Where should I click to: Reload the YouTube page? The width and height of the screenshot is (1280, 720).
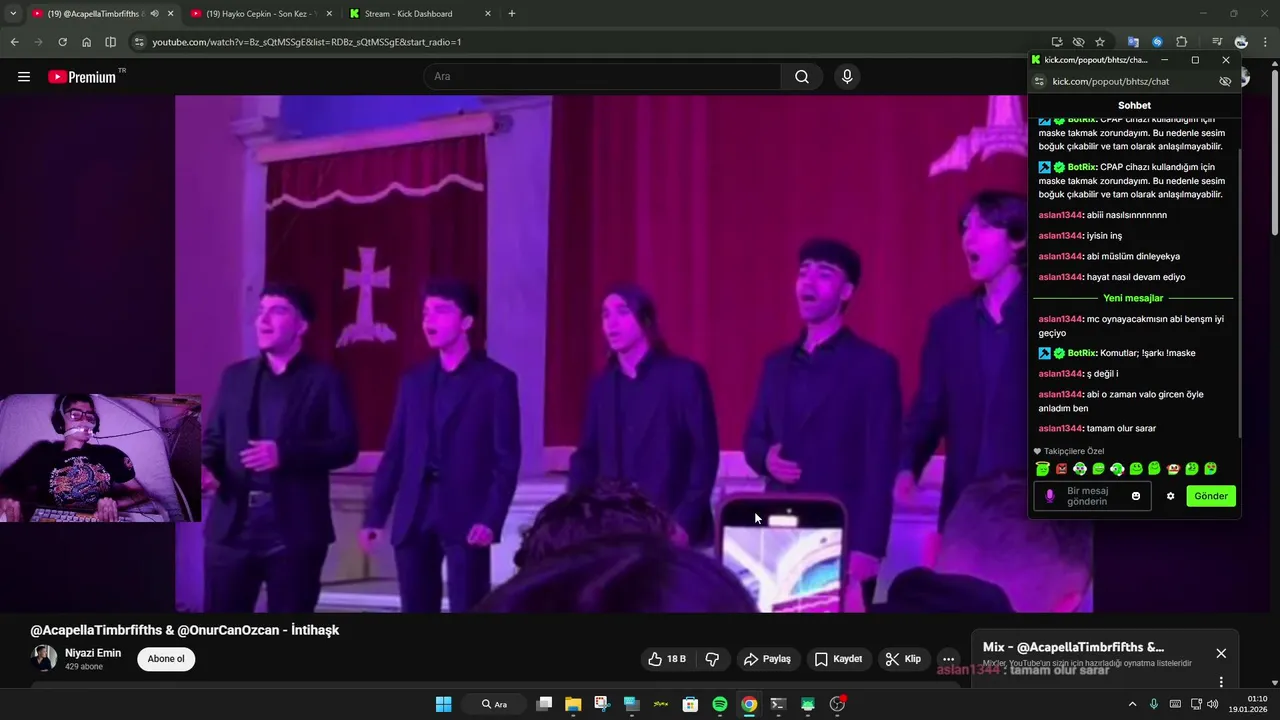point(62,42)
